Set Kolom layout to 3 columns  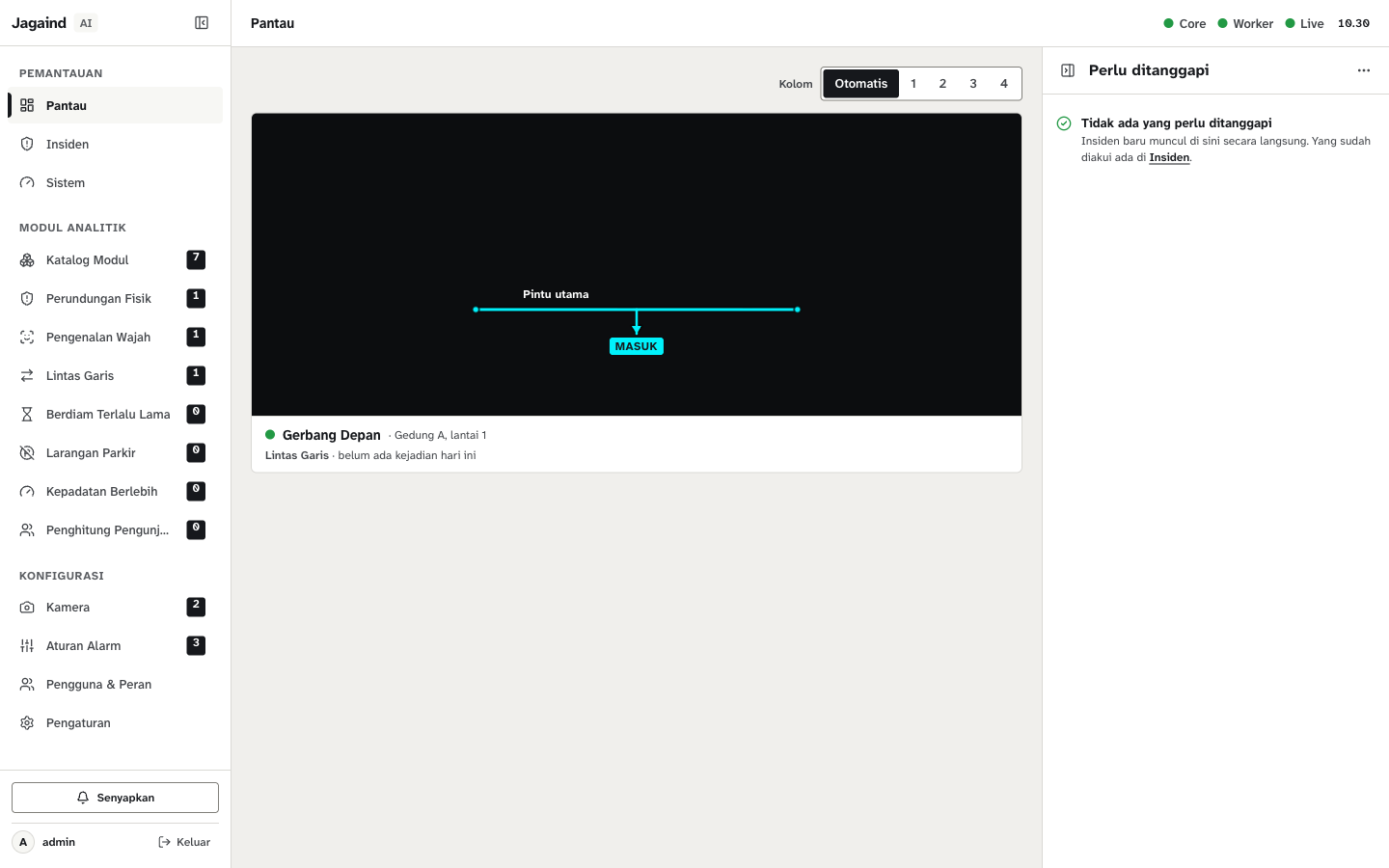pyautogui.click(x=973, y=84)
